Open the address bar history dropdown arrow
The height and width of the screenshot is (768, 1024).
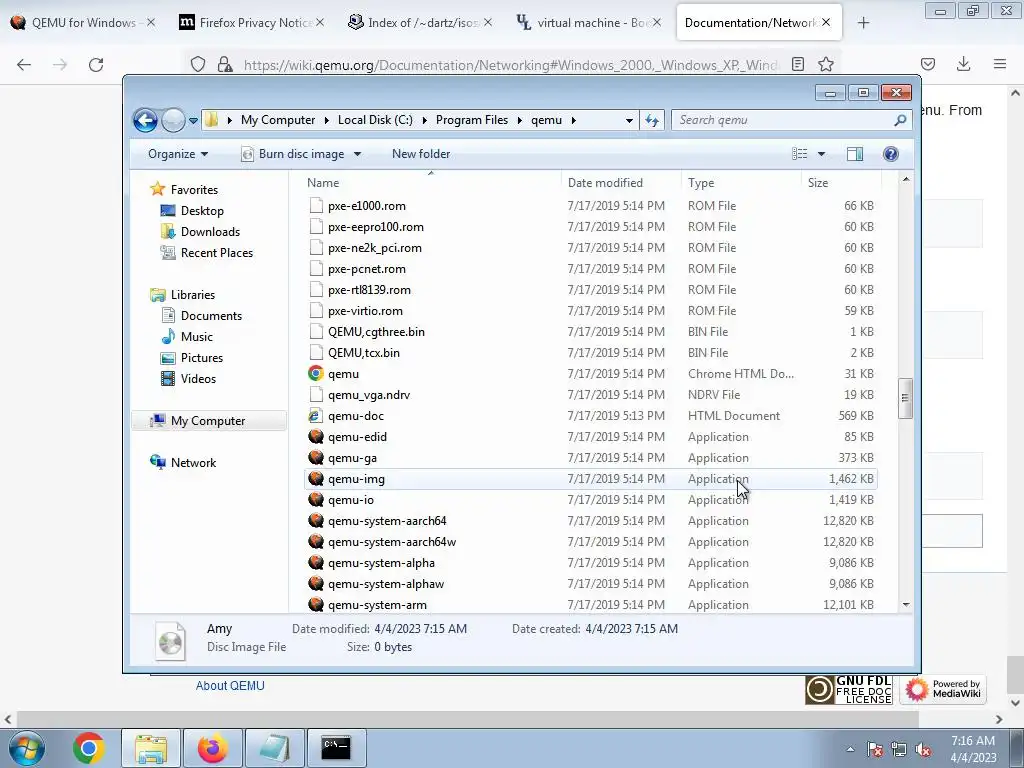[629, 120]
